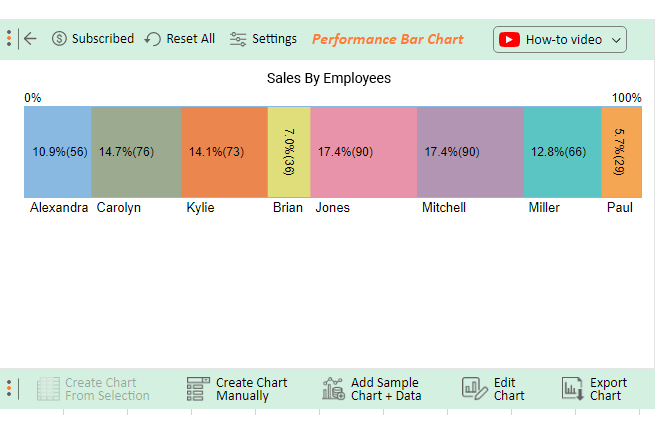Click Add Sample Chart + Data text
The height and width of the screenshot is (435, 655).
tap(386, 389)
